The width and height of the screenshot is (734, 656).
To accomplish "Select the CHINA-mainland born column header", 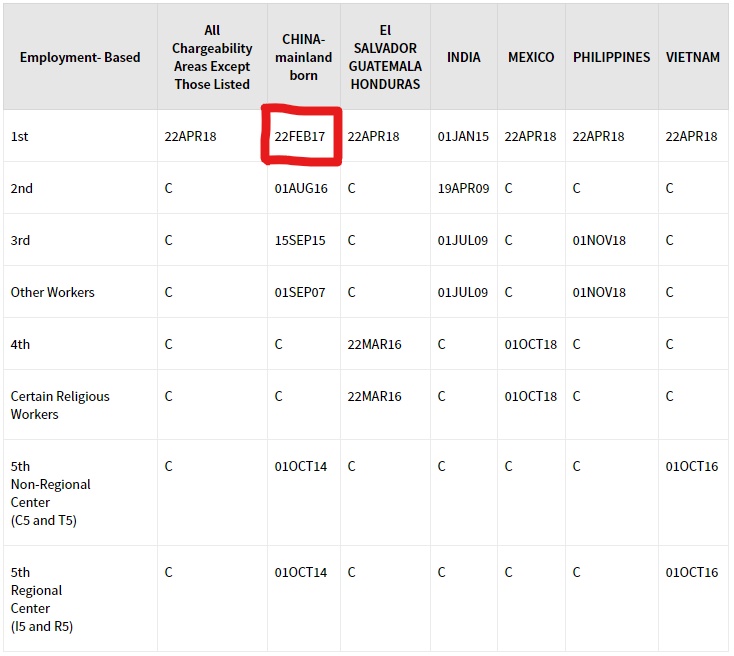I will pyautogui.click(x=303, y=57).
